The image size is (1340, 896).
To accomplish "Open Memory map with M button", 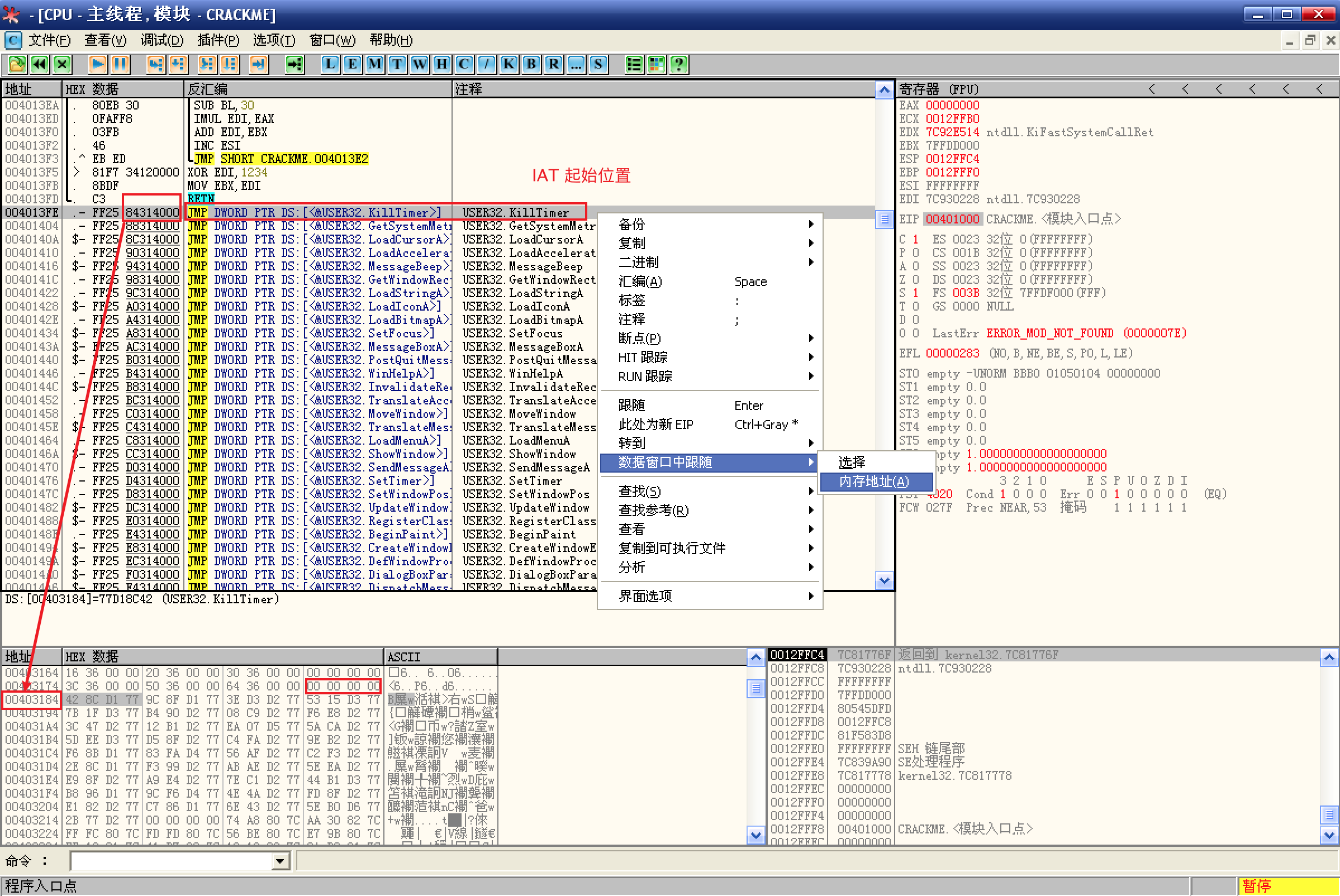I will [374, 64].
